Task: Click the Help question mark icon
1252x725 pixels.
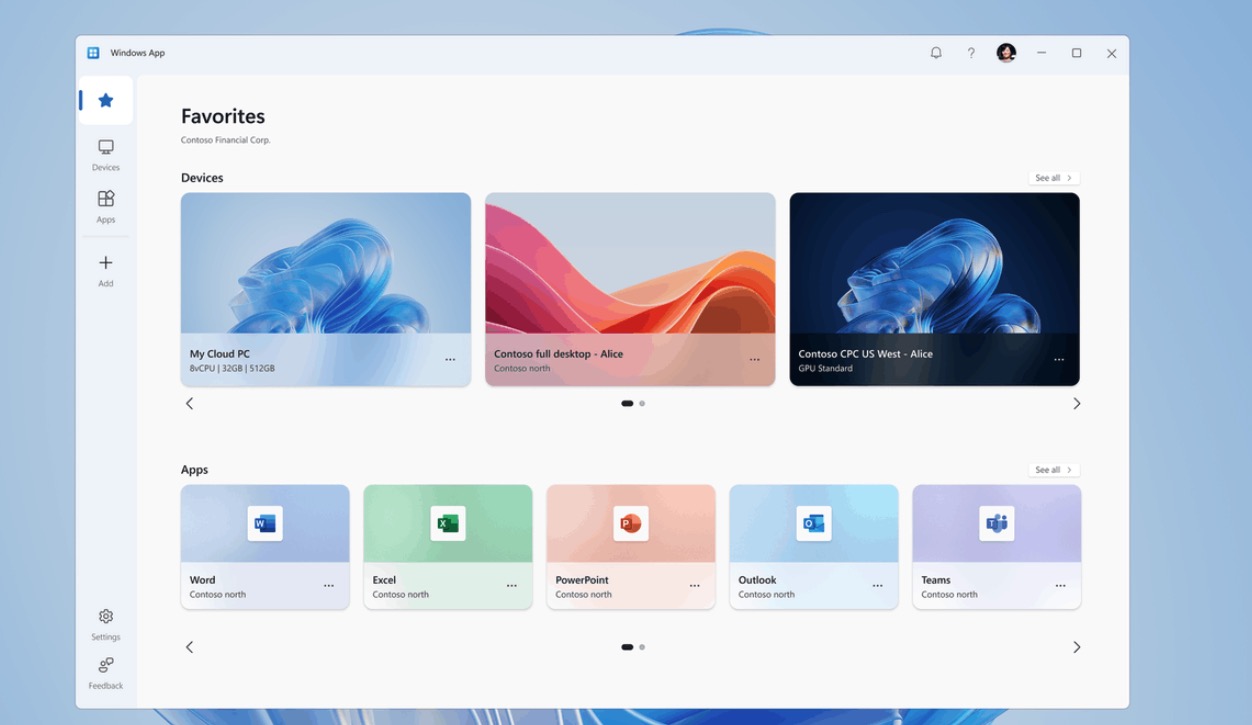Action: (x=971, y=53)
